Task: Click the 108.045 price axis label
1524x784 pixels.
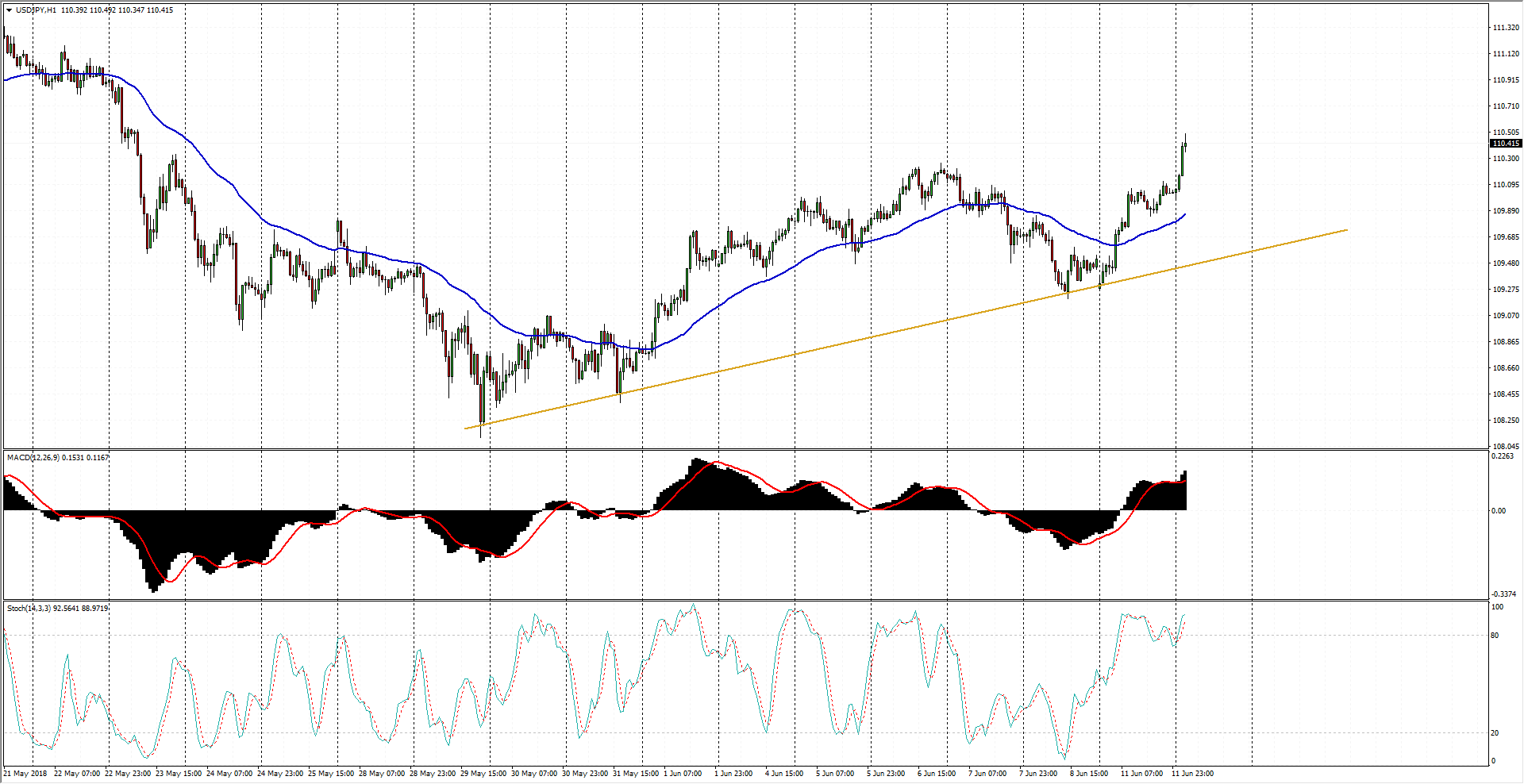Action: pos(1506,447)
